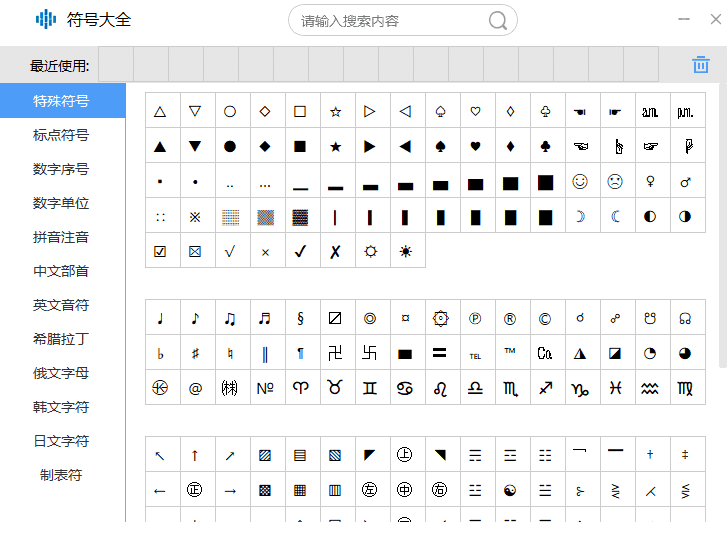Click the magnifier search icon

(498, 21)
